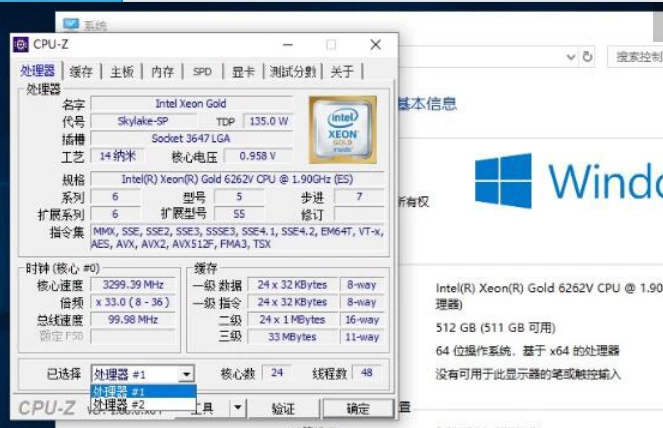Click the 验证 button
This screenshot has height=428, width=663.
[283, 409]
